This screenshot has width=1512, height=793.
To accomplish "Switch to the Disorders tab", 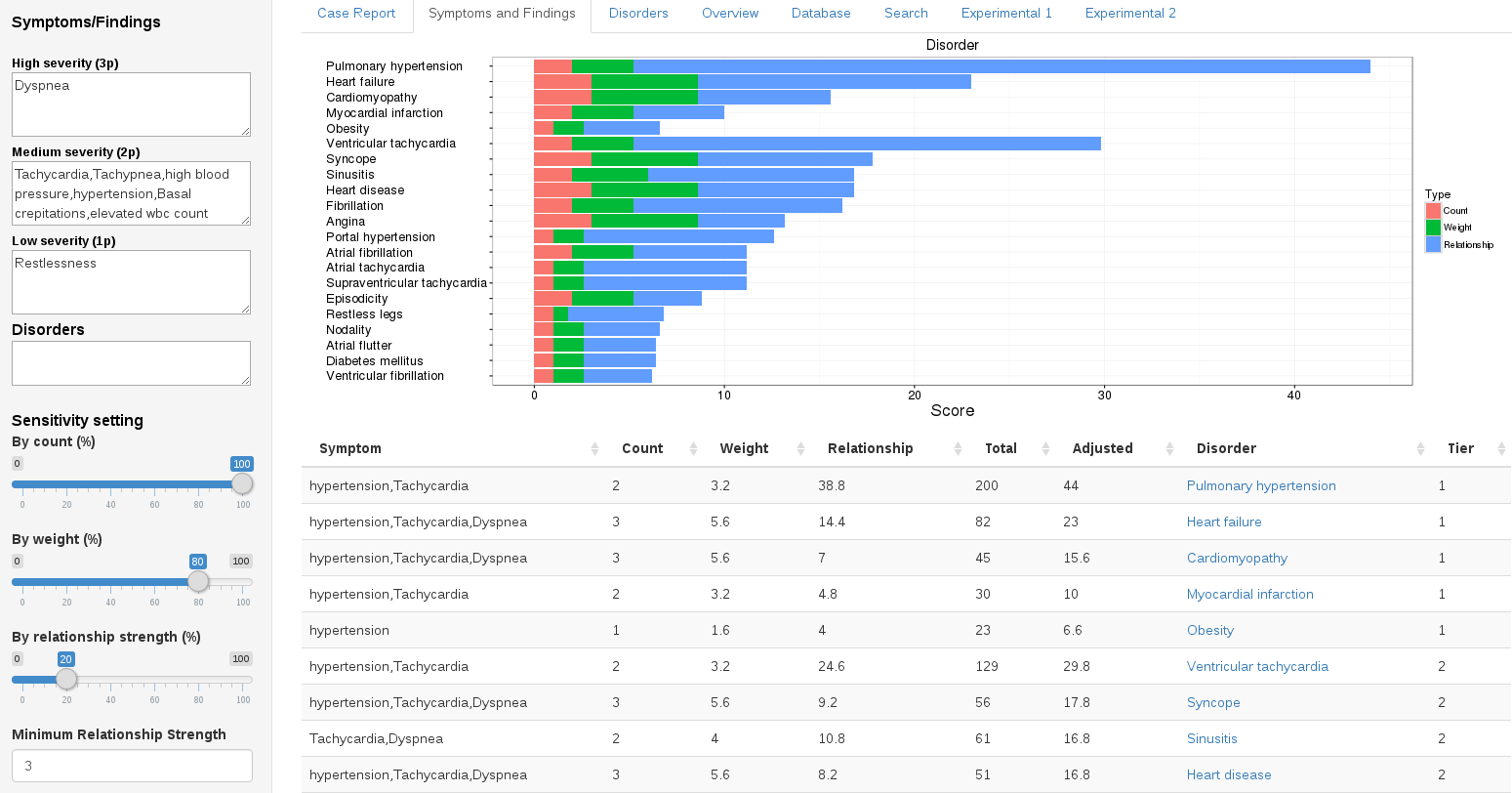I will [x=638, y=14].
